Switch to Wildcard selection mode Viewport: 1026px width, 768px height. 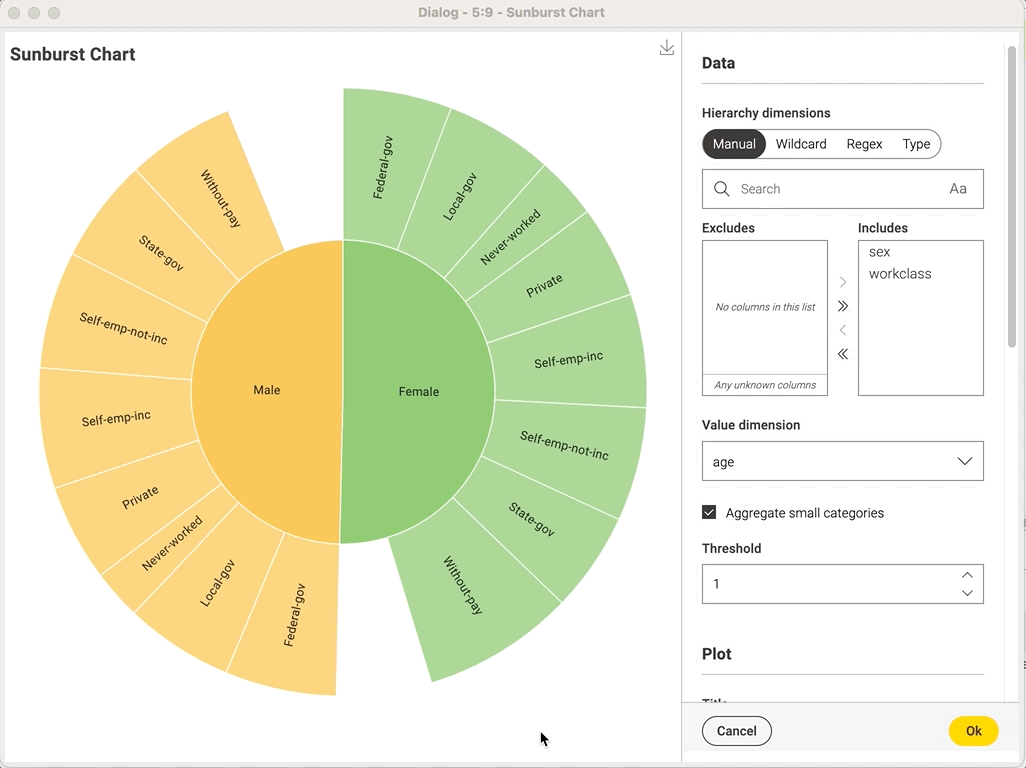pos(801,144)
